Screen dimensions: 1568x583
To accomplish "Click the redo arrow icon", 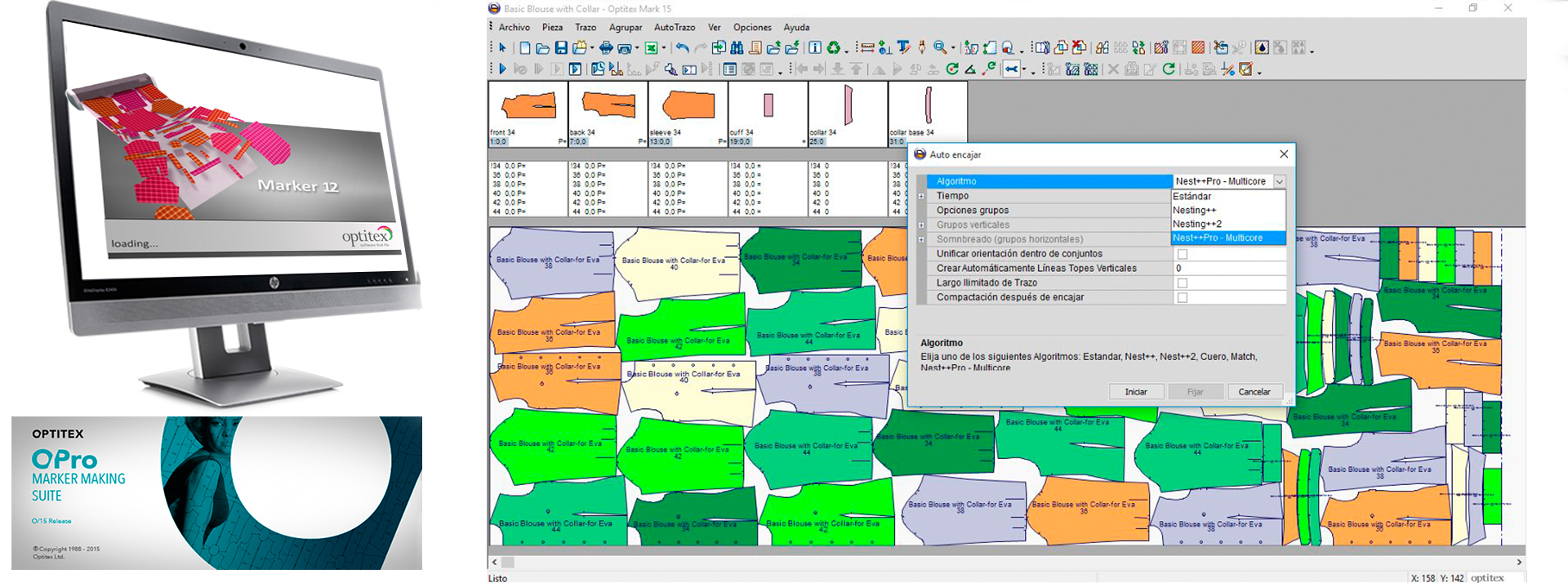I will 700,48.
